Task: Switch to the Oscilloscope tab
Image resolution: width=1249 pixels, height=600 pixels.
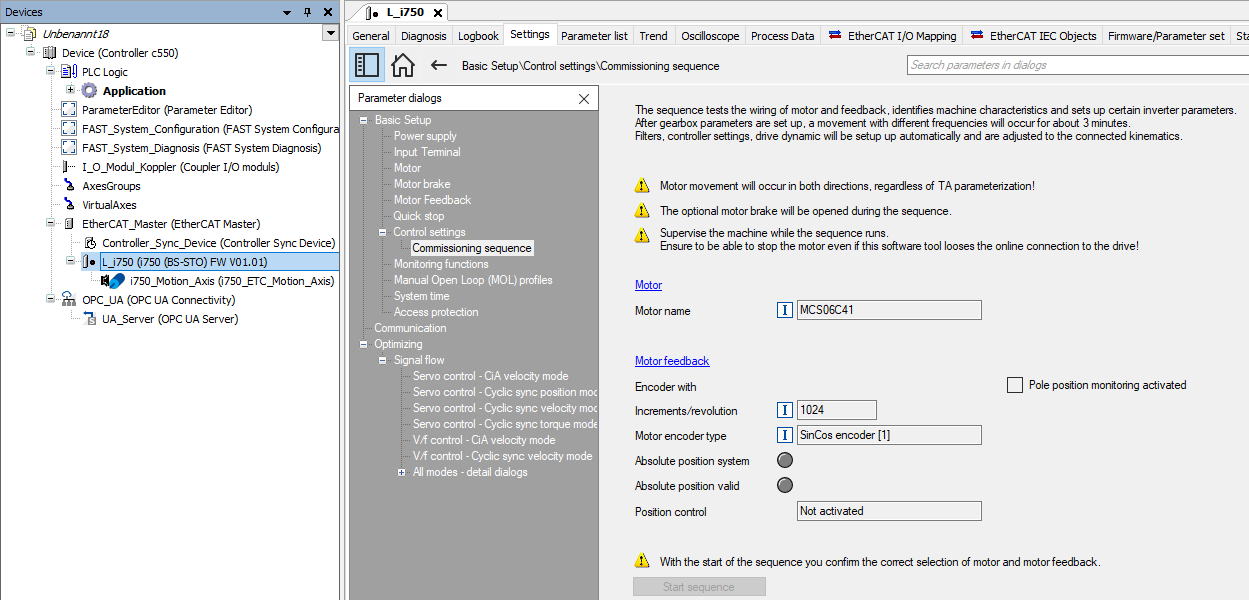Action: 710,36
